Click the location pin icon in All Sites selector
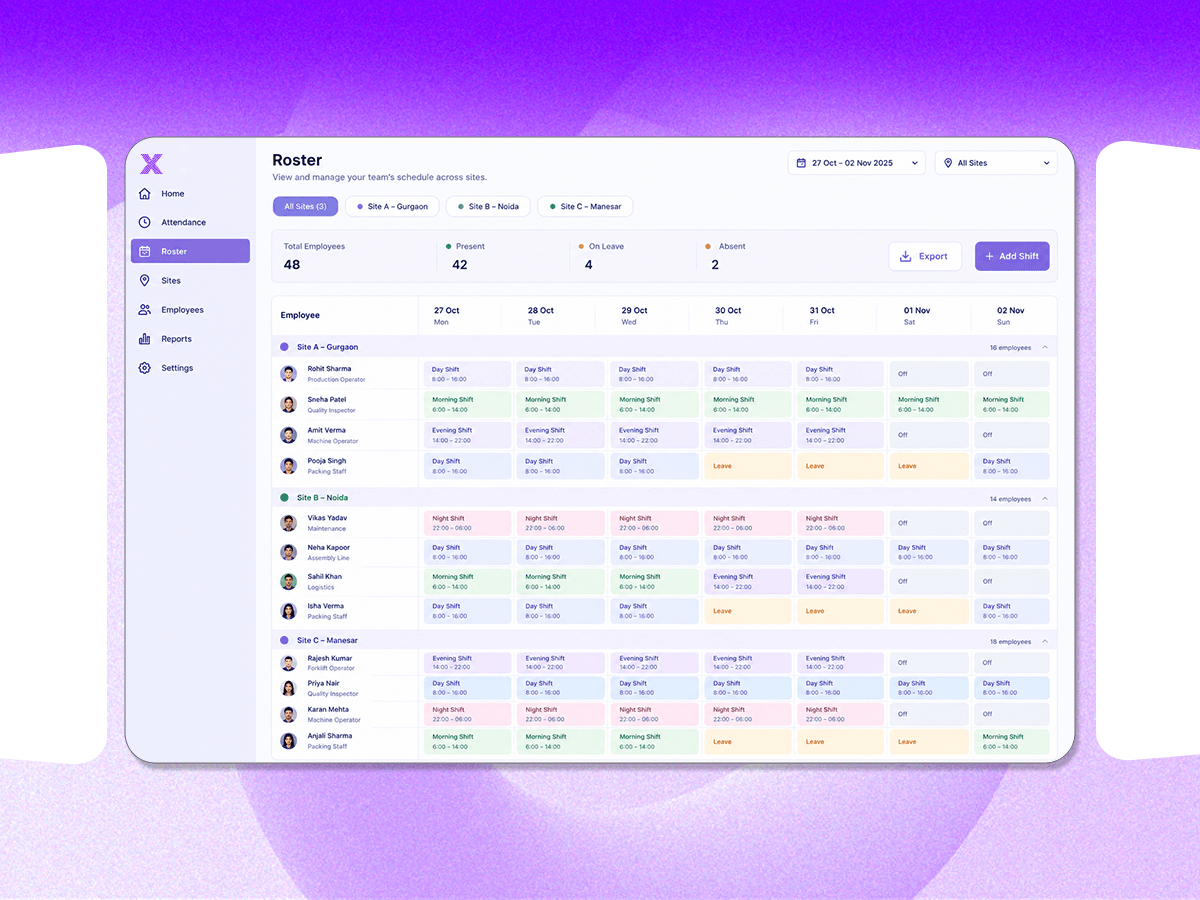The height and width of the screenshot is (900, 1200). [948, 163]
